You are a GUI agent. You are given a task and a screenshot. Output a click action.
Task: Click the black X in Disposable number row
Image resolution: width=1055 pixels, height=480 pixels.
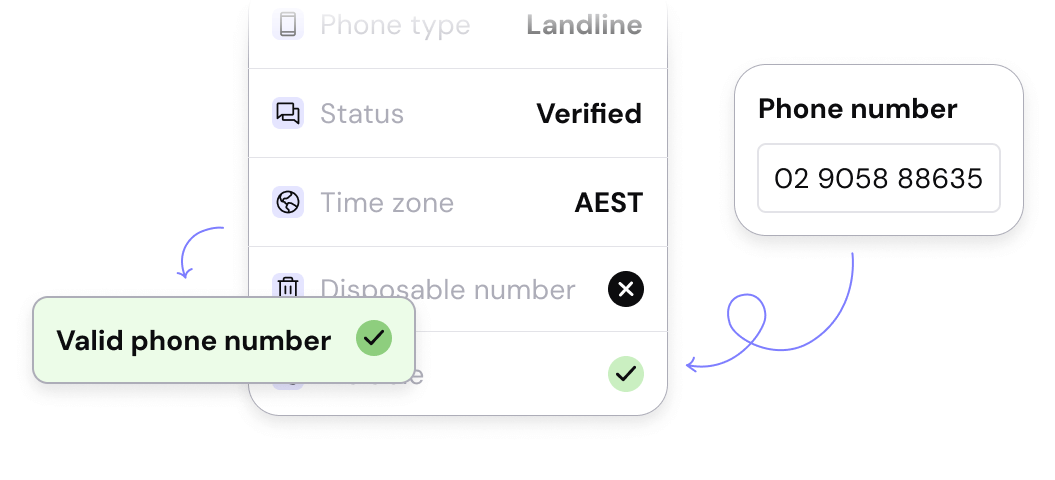click(x=626, y=290)
